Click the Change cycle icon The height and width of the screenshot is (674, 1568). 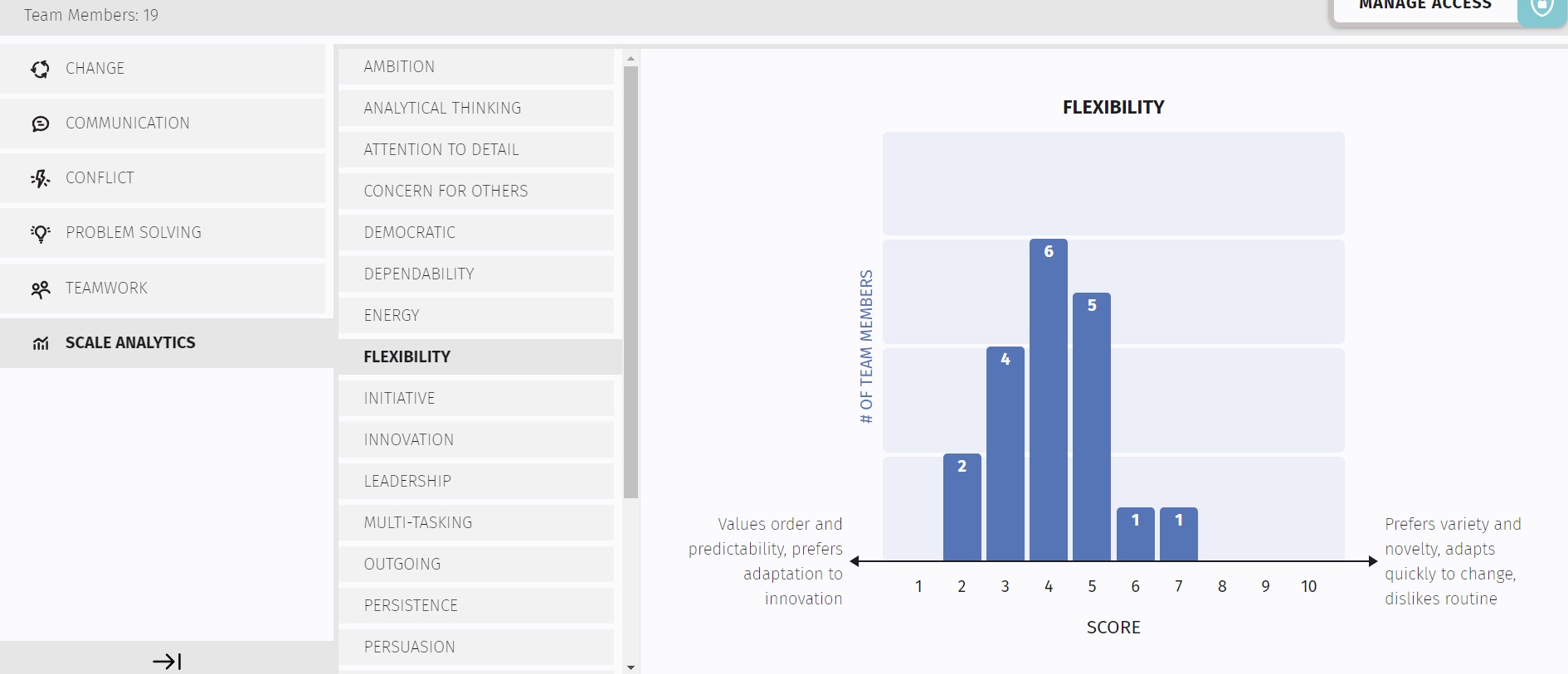click(x=40, y=69)
